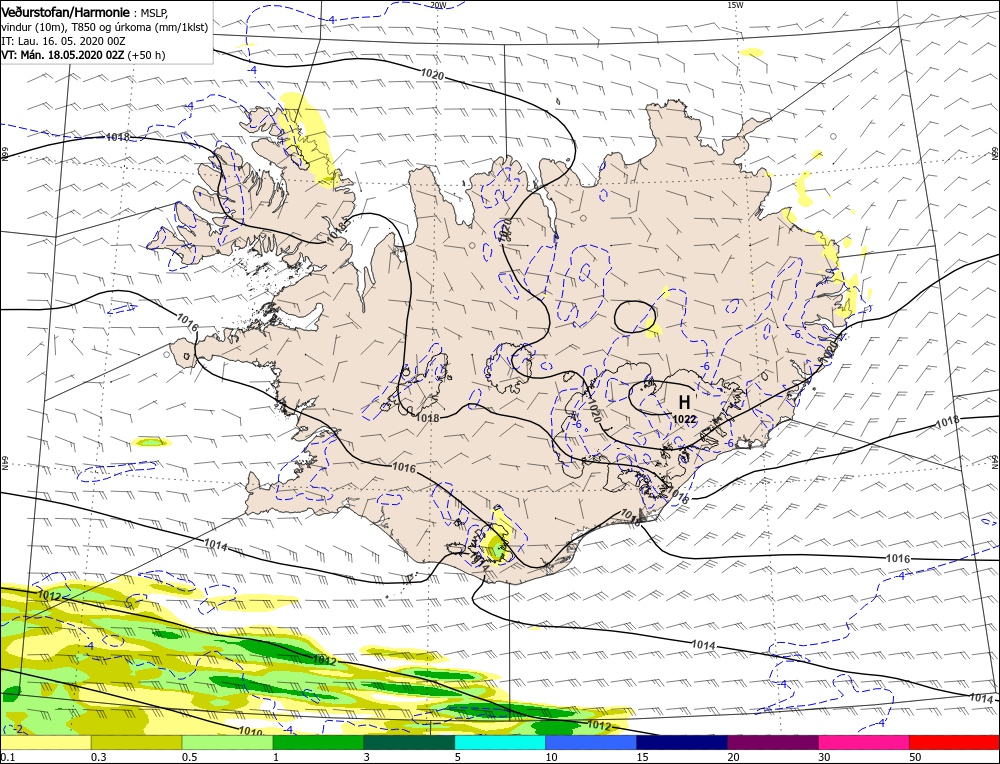This screenshot has width=1000, height=764.
Task: Select the light green 0.5 legend swatch
Action: [228, 742]
